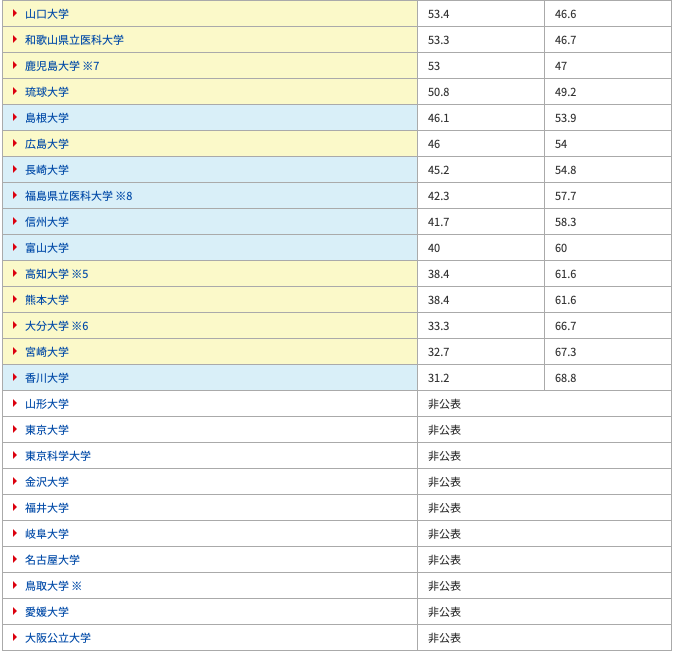Open the 高知大学 ※5 link
This screenshot has height=653, width=673.
click(57, 274)
